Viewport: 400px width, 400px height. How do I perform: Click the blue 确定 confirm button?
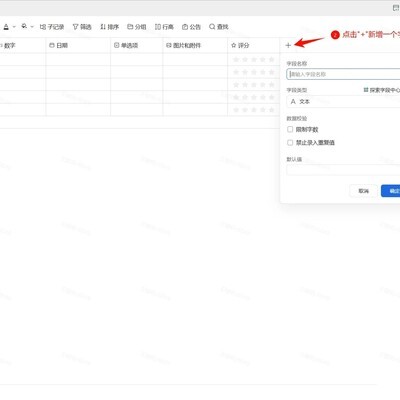point(391,191)
